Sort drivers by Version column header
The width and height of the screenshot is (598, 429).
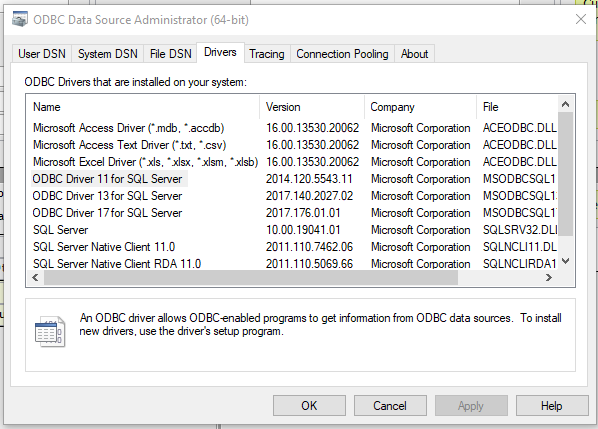[x=312, y=107]
